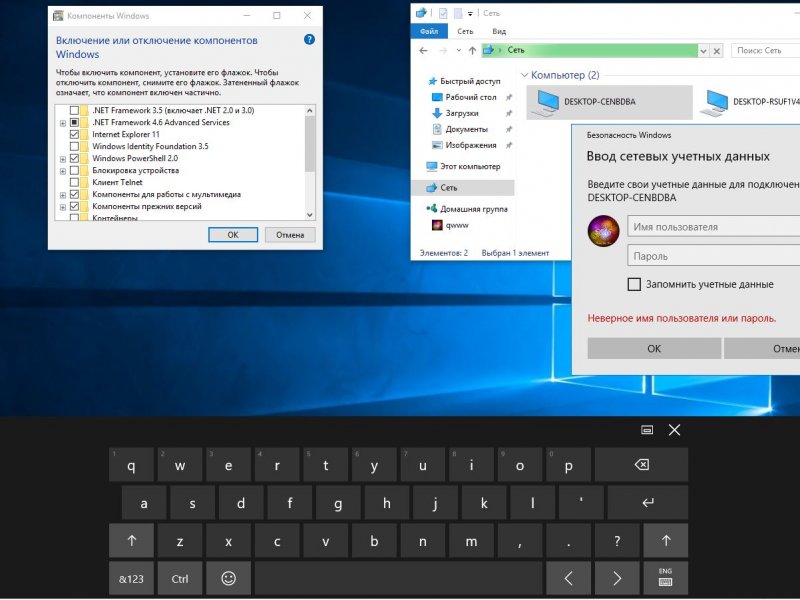The image size is (800, 600).
Task: Close the on-screen touch keyboard
Action: pyautogui.click(x=674, y=430)
